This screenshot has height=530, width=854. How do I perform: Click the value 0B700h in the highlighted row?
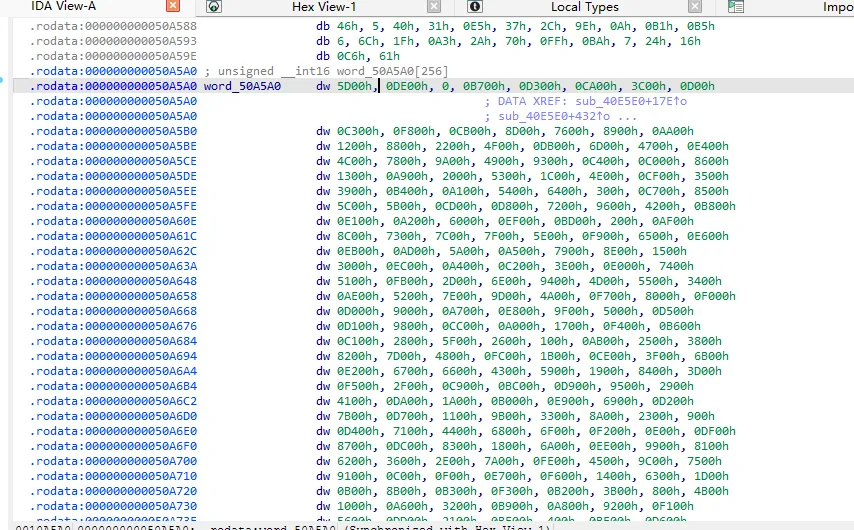[484, 86]
